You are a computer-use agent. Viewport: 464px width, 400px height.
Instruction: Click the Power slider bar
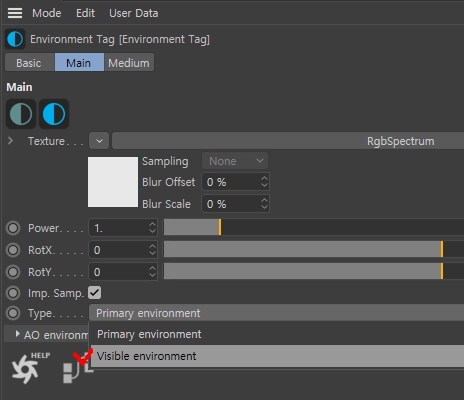pyautogui.click(x=313, y=228)
